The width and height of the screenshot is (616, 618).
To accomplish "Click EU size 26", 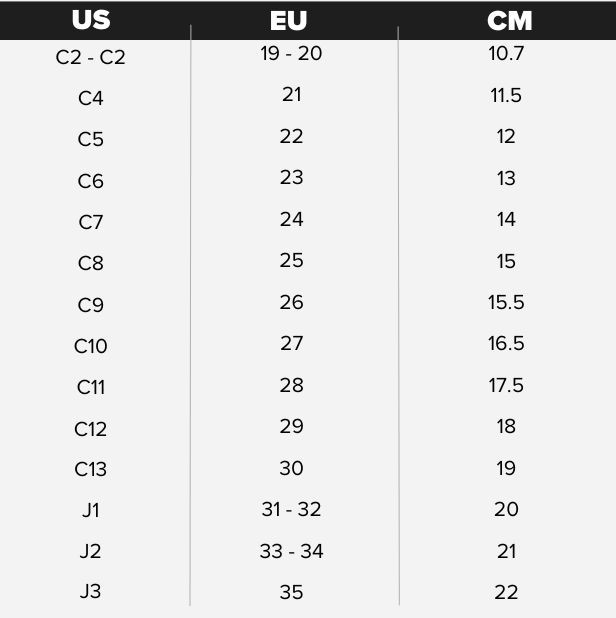I will coord(292,302).
